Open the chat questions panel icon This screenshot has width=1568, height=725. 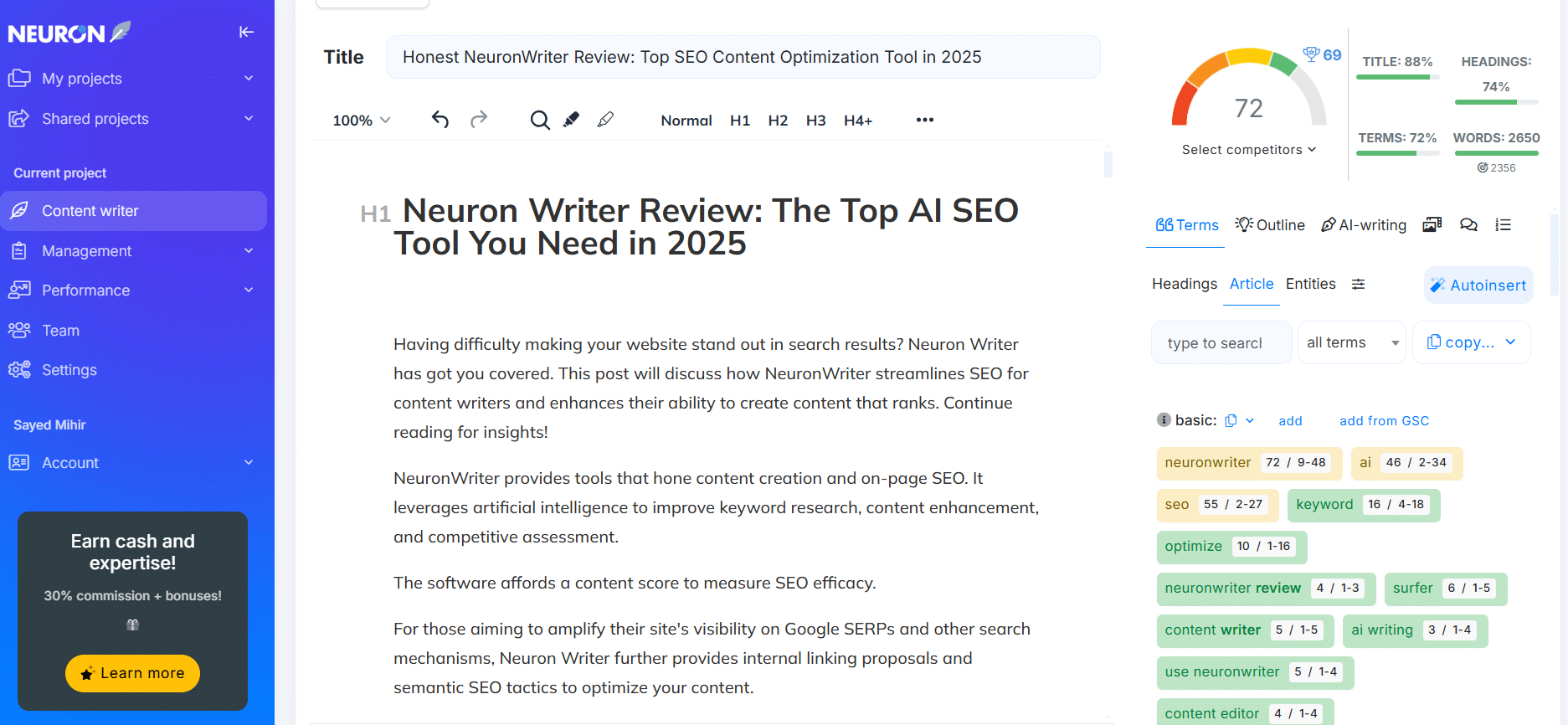coord(1468,224)
